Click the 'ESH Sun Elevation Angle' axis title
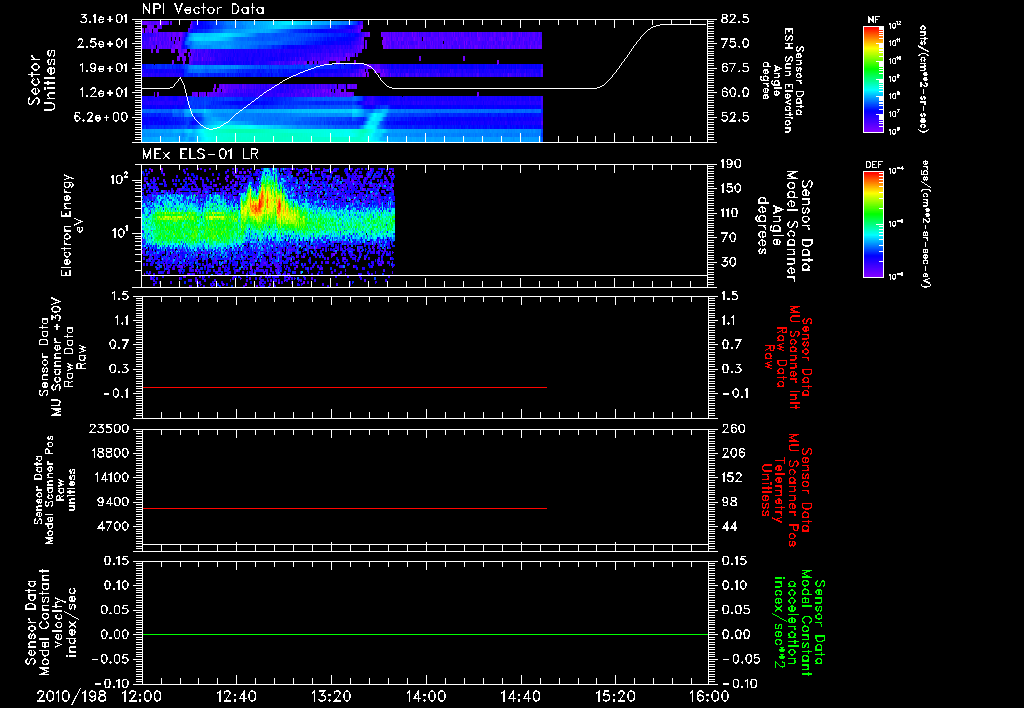This screenshot has width=1024, height=708. [x=783, y=80]
